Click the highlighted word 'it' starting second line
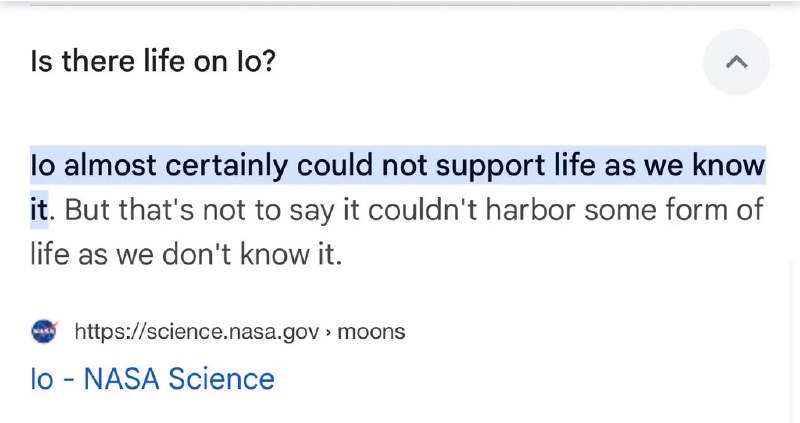 39,210
